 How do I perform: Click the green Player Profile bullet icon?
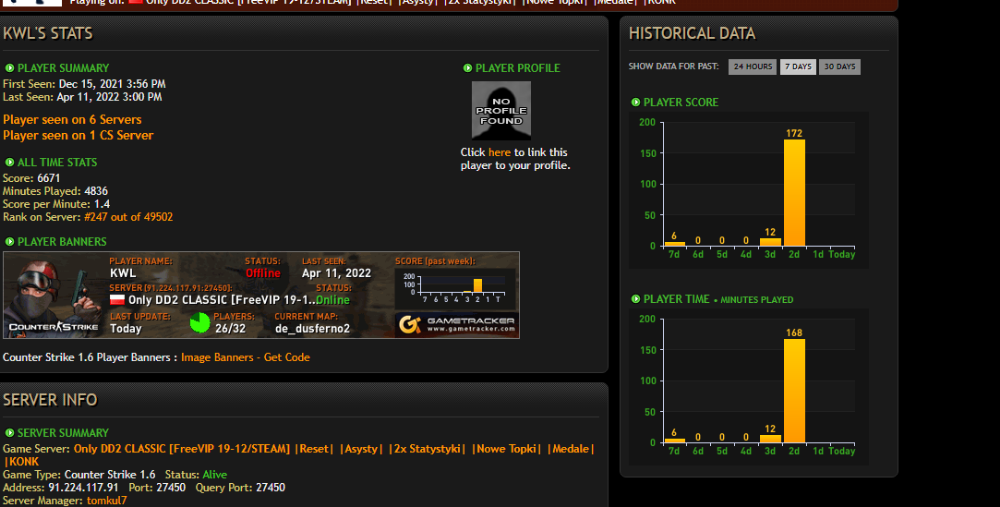[467, 68]
